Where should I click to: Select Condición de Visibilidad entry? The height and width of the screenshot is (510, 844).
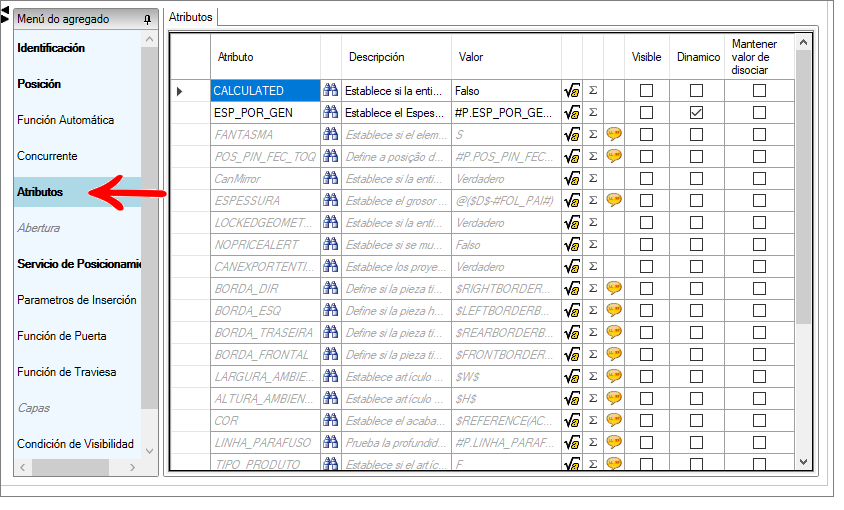point(75,444)
